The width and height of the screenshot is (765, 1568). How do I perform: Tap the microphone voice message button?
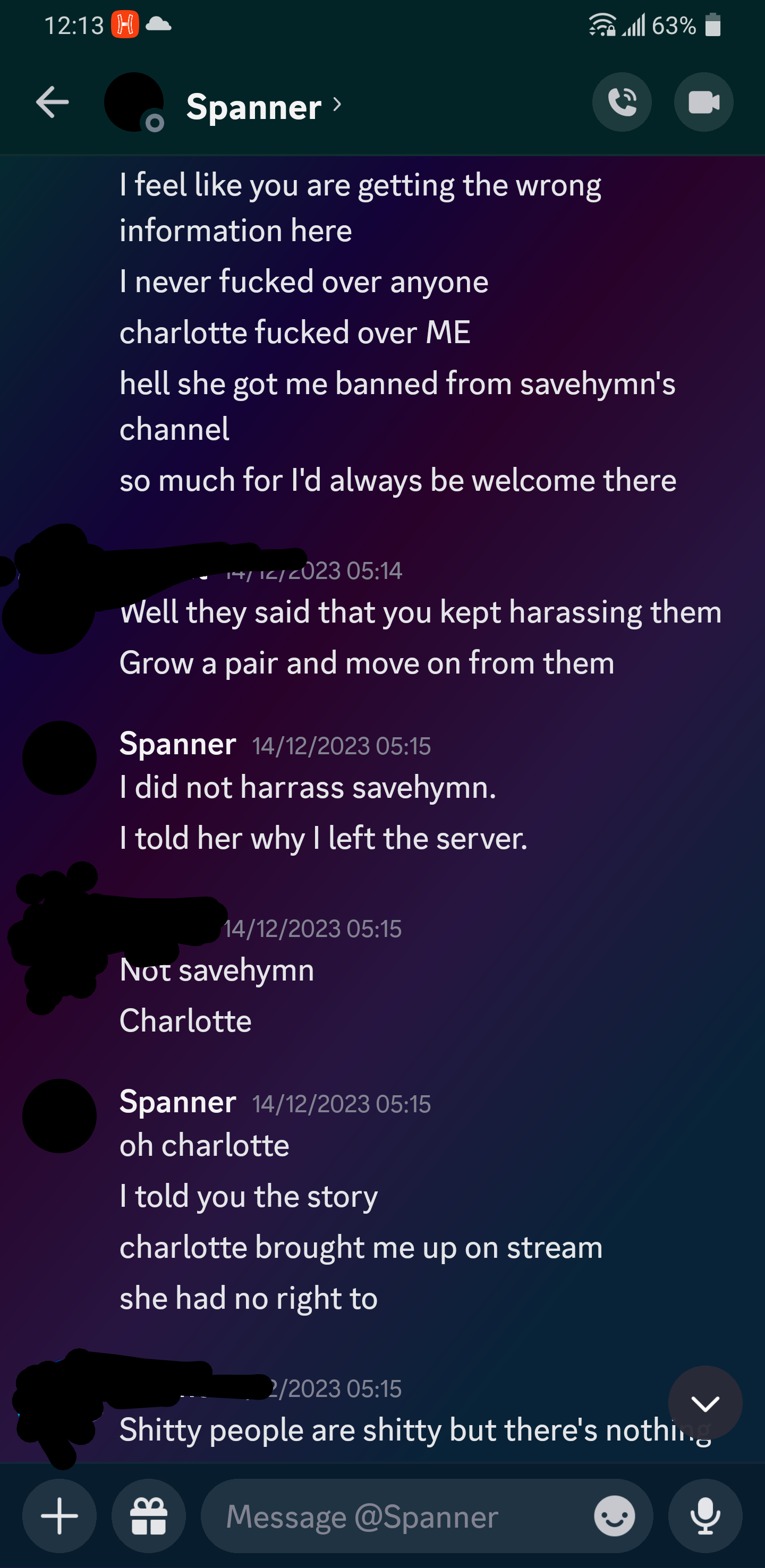pos(705,1515)
